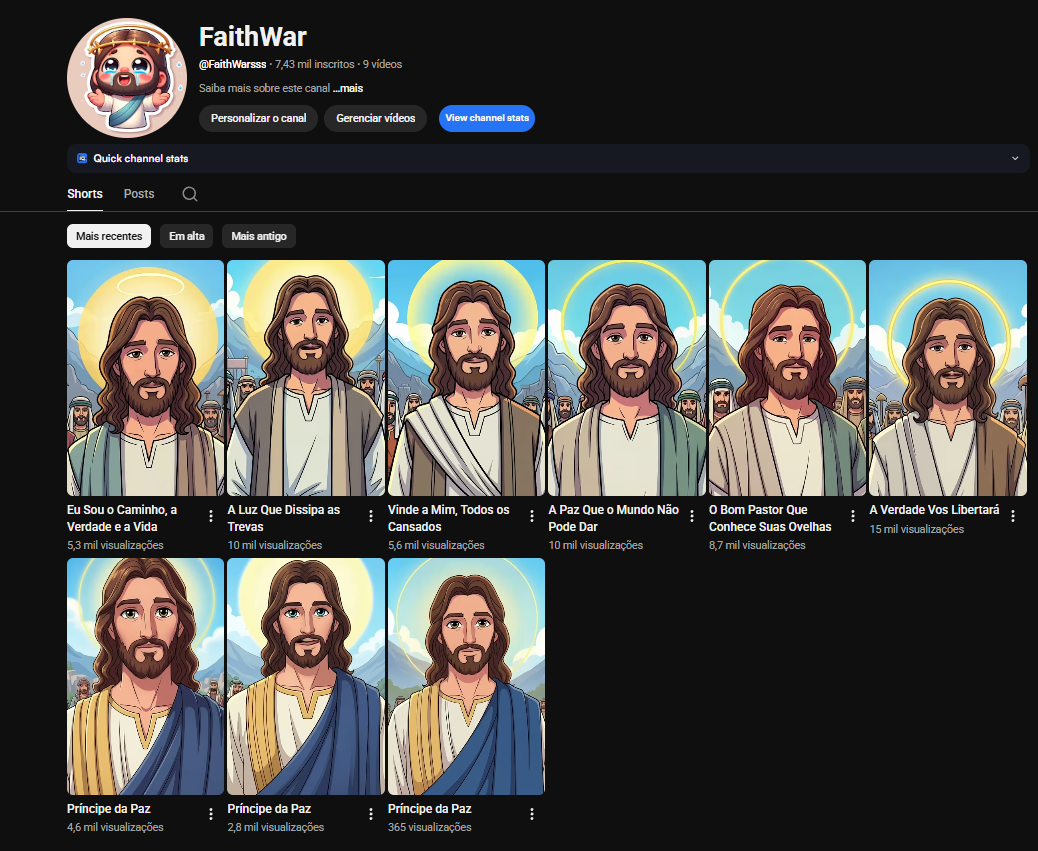1038x851 pixels.
Task: Open options menu for A Verdade Vos Libertará
Action: pyautogui.click(x=1014, y=516)
